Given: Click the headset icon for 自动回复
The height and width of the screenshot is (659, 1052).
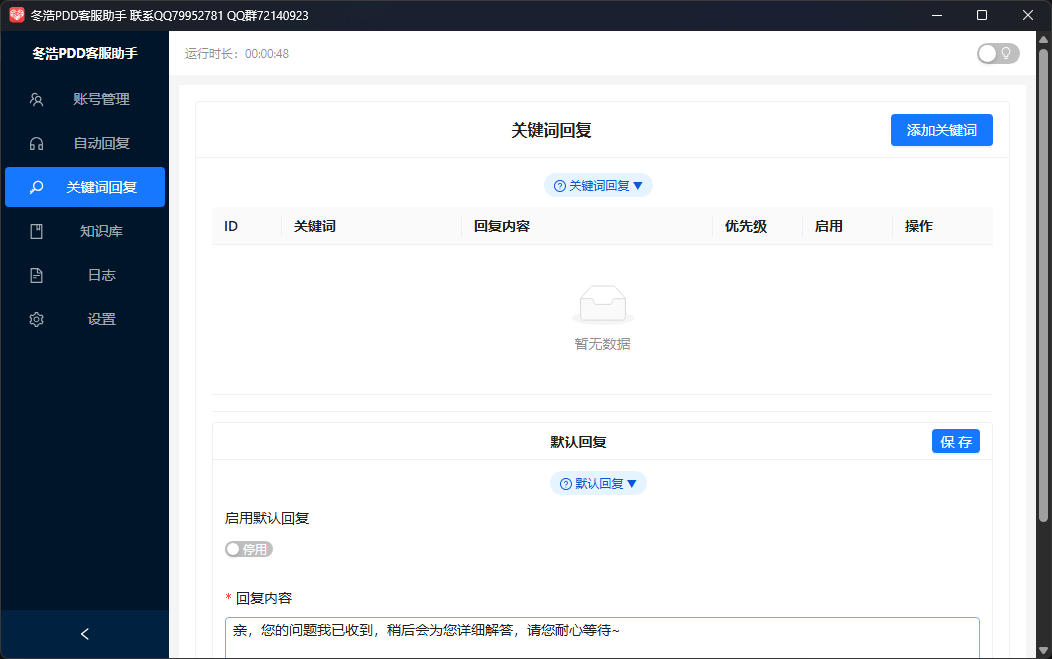Looking at the screenshot, I should click(x=36, y=144).
